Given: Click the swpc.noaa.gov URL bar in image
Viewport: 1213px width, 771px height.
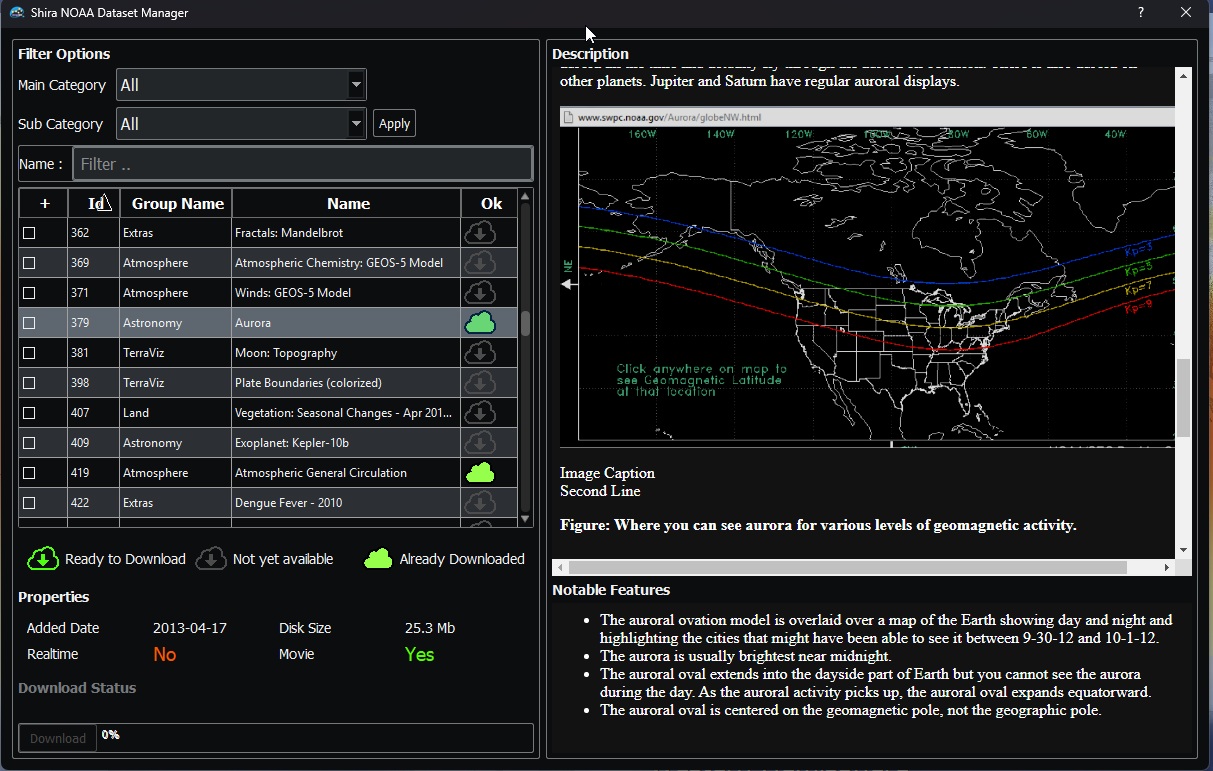Looking at the screenshot, I should (867, 117).
